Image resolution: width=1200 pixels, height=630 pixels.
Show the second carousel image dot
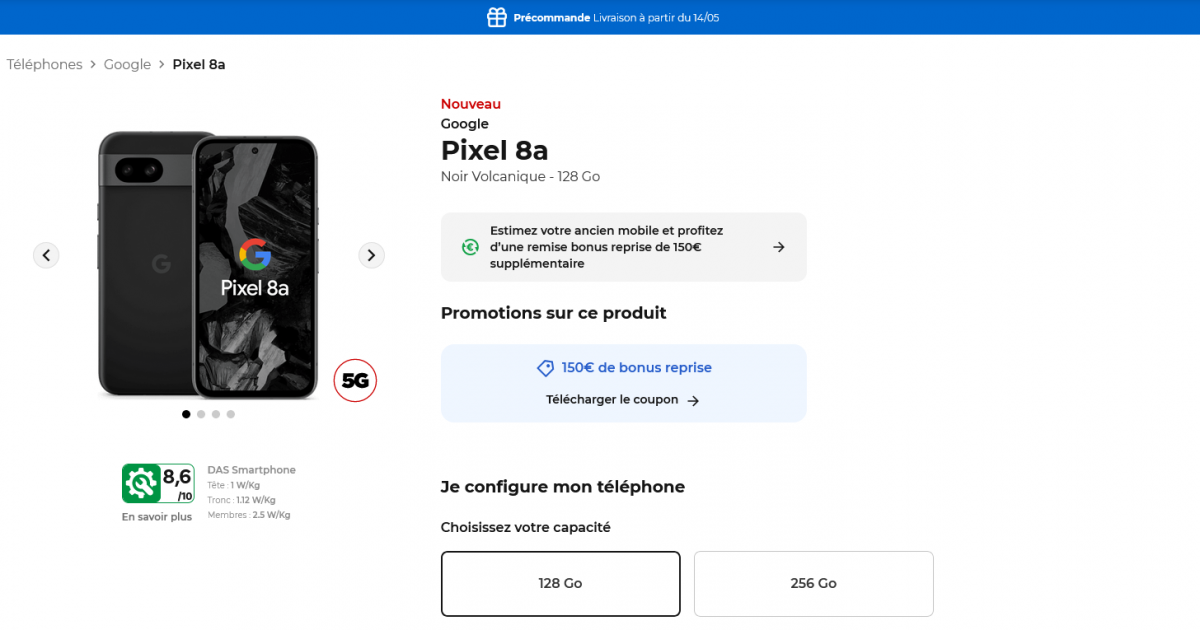[x=201, y=414]
